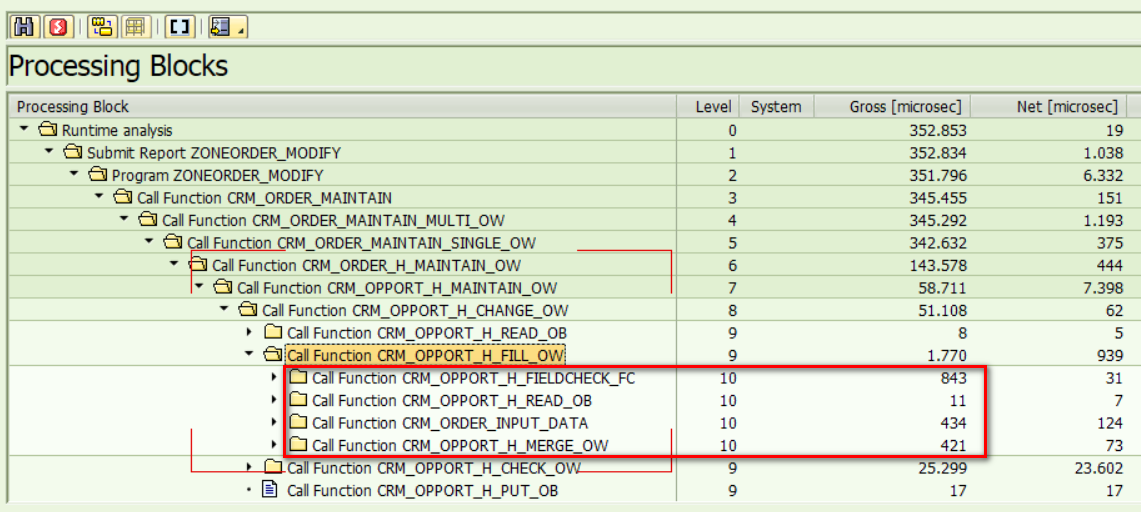Click folder icon of CRM_OPPORT_H_FILL_OW
Image resolution: width=1141 pixels, height=512 pixels.
[x=273, y=355]
